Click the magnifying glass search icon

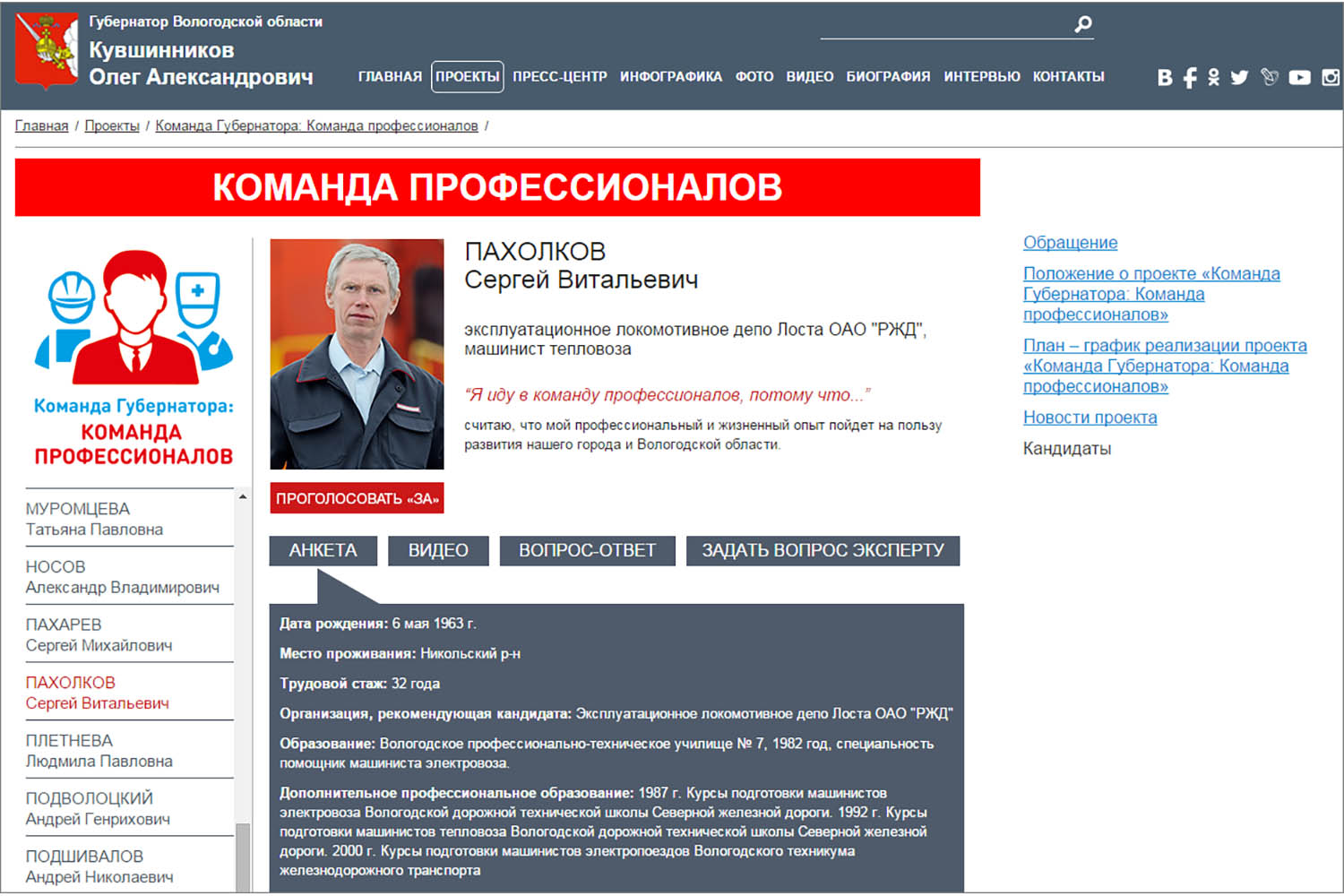pyautogui.click(x=1083, y=24)
